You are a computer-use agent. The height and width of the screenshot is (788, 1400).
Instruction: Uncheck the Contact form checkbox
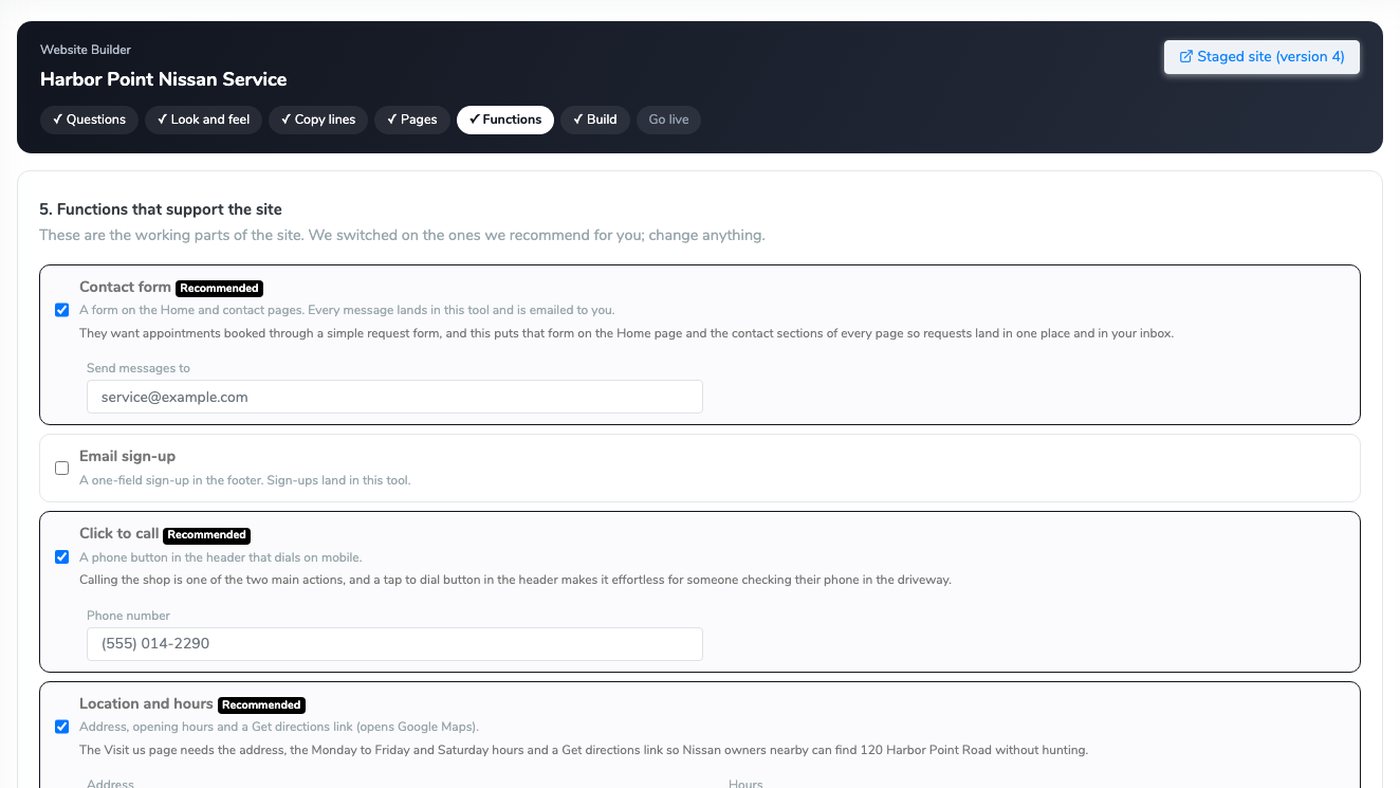62,310
